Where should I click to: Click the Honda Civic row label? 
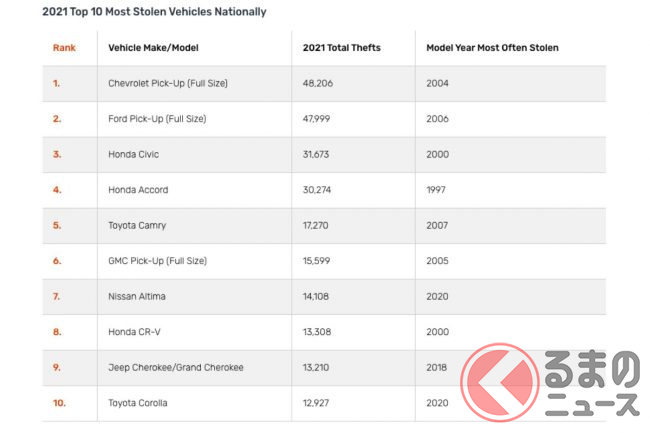tap(134, 154)
